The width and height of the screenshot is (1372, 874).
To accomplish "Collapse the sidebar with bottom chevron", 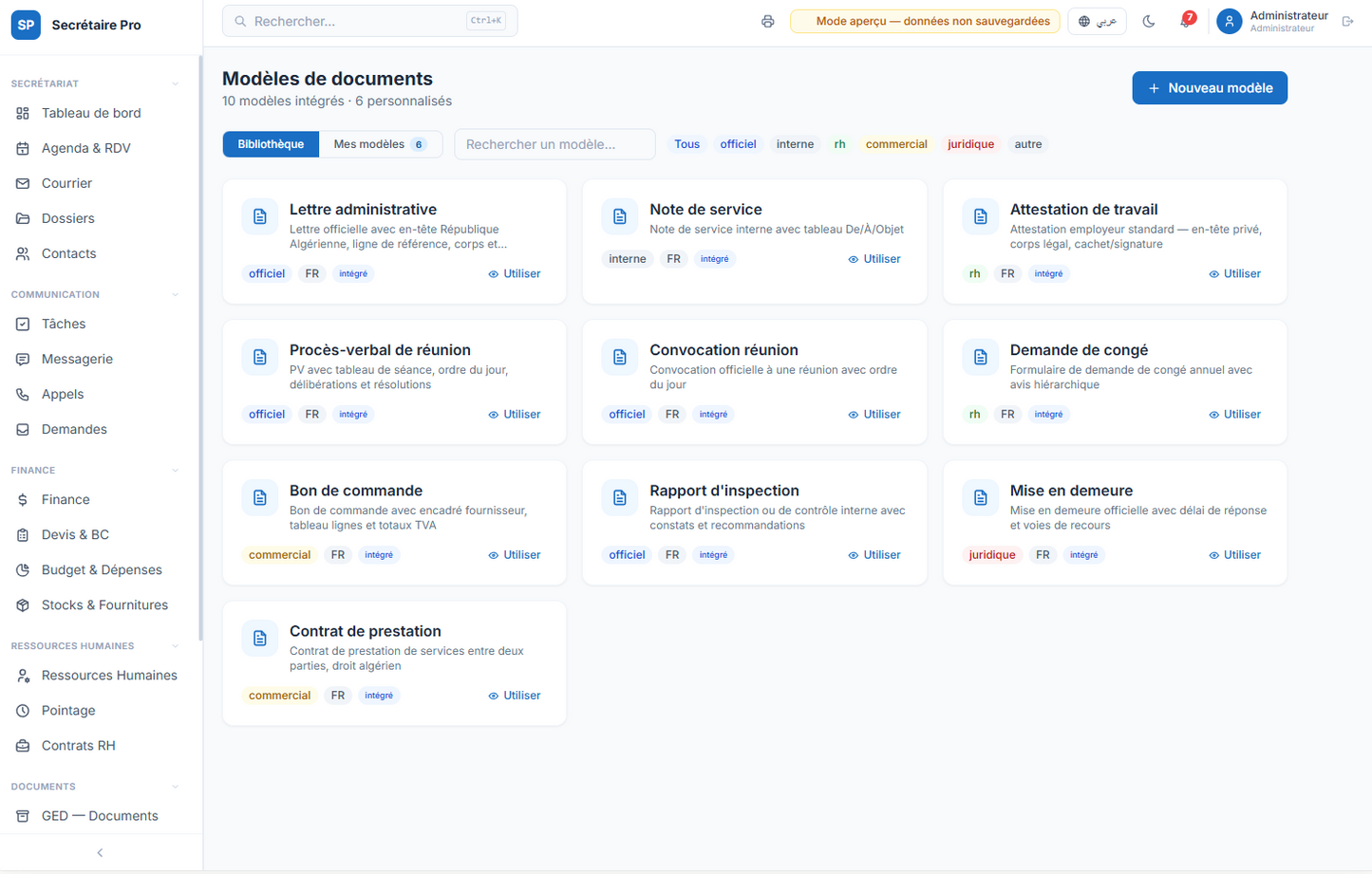I will point(101,853).
